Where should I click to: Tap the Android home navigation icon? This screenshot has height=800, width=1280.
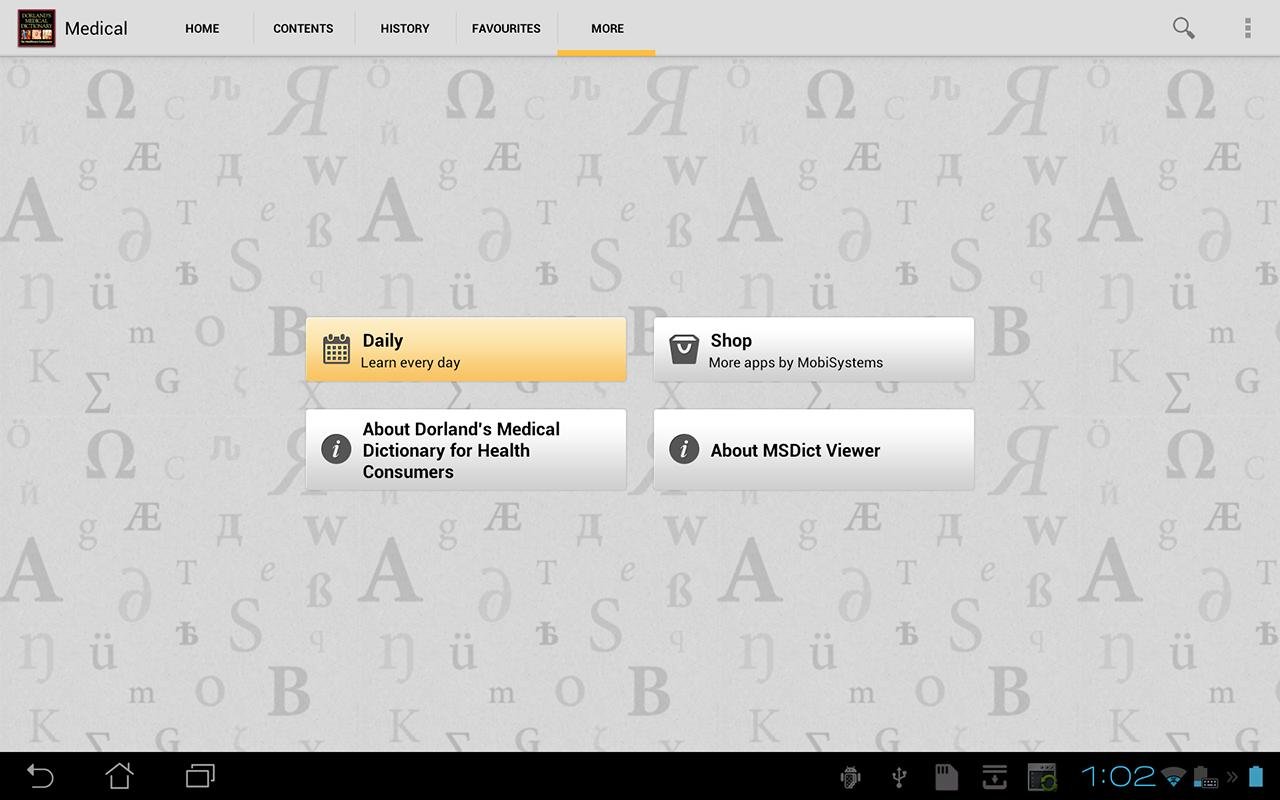(120, 776)
